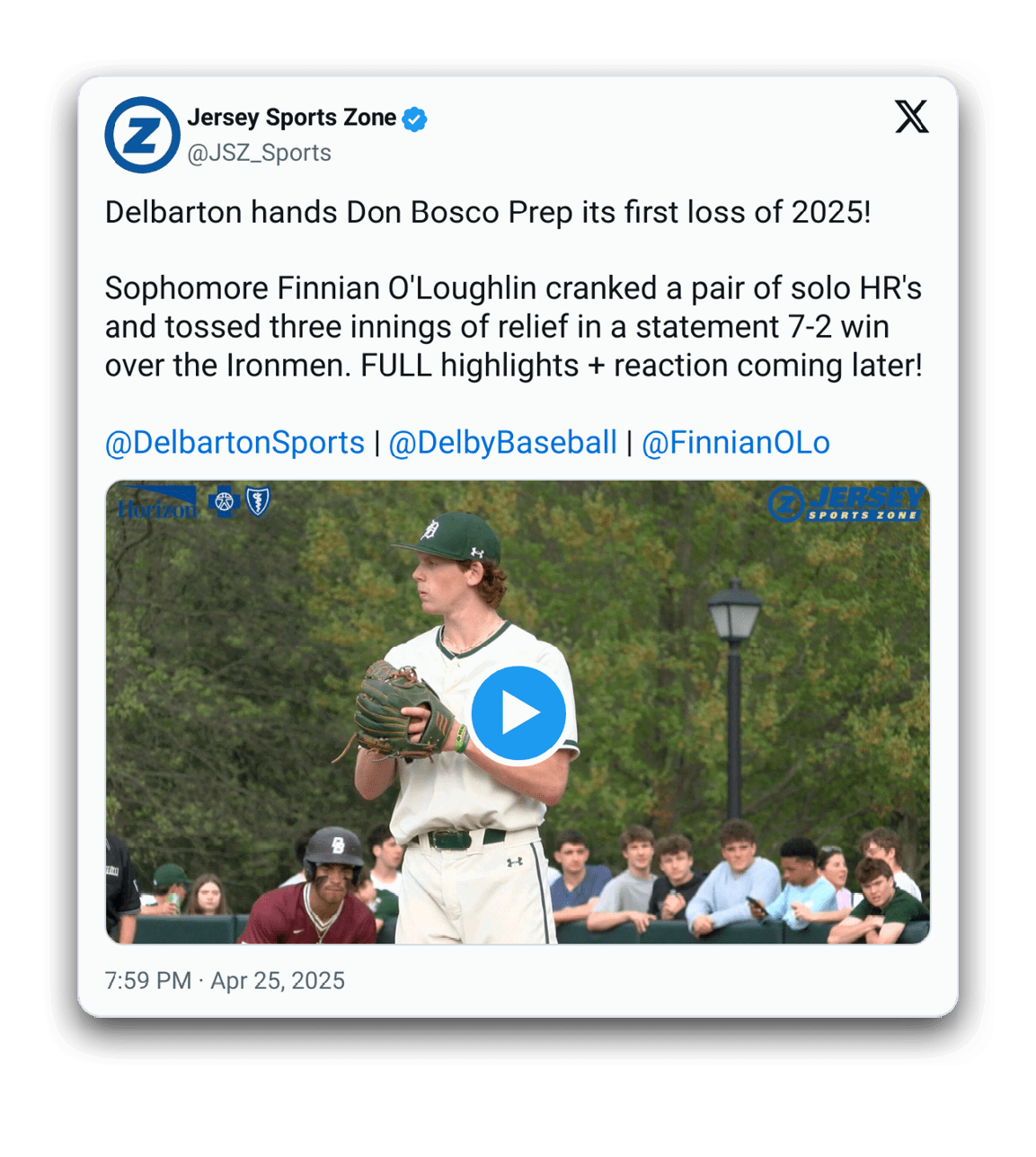
Task: Open the @JSZ_Sports handle
Action: point(259,154)
